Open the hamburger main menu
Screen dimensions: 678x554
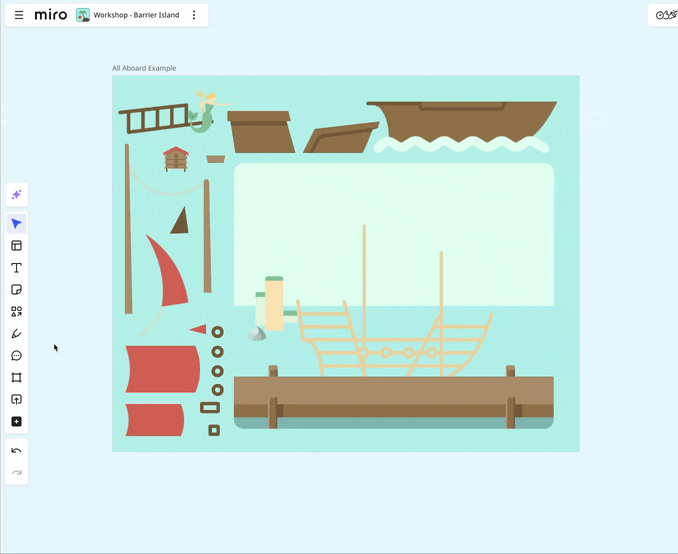tap(19, 15)
